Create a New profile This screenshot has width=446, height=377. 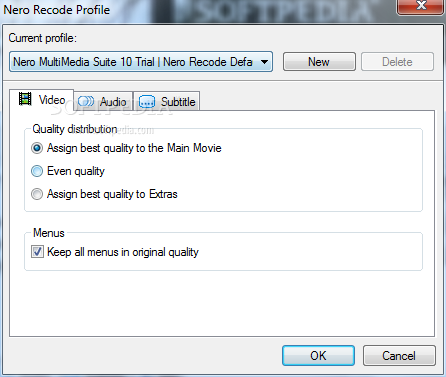[x=319, y=62]
